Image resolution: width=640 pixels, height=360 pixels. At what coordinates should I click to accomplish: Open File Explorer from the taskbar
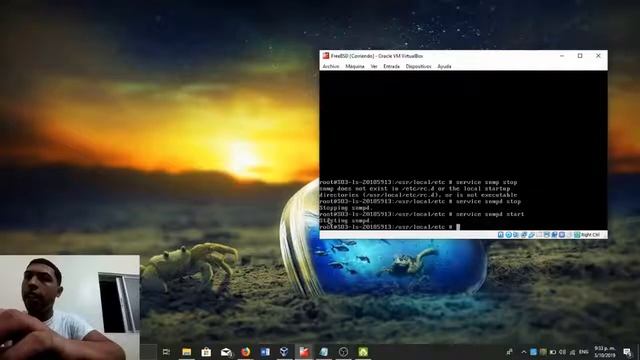187,351
